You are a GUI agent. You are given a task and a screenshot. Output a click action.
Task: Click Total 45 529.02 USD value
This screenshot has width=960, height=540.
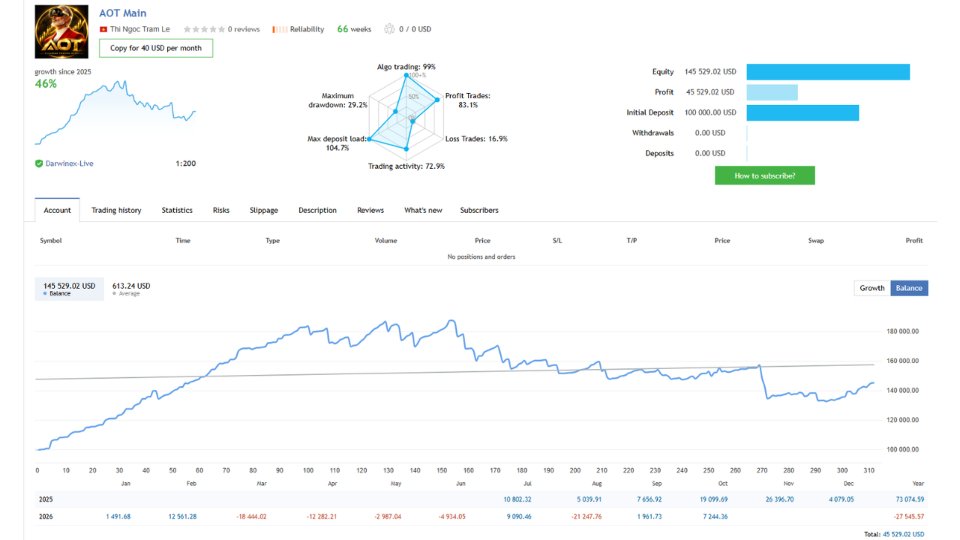pos(903,534)
